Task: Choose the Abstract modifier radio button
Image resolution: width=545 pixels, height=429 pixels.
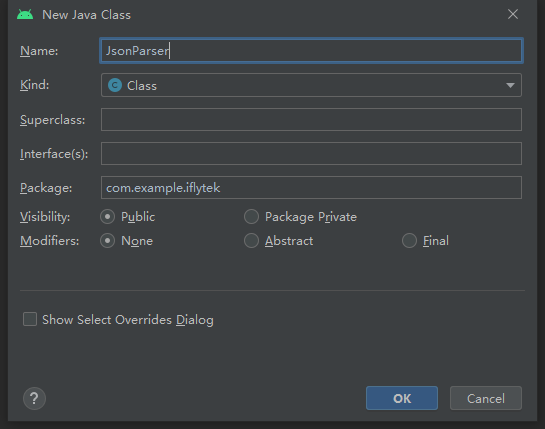Action: pyautogui.click(x=251, y=241)
